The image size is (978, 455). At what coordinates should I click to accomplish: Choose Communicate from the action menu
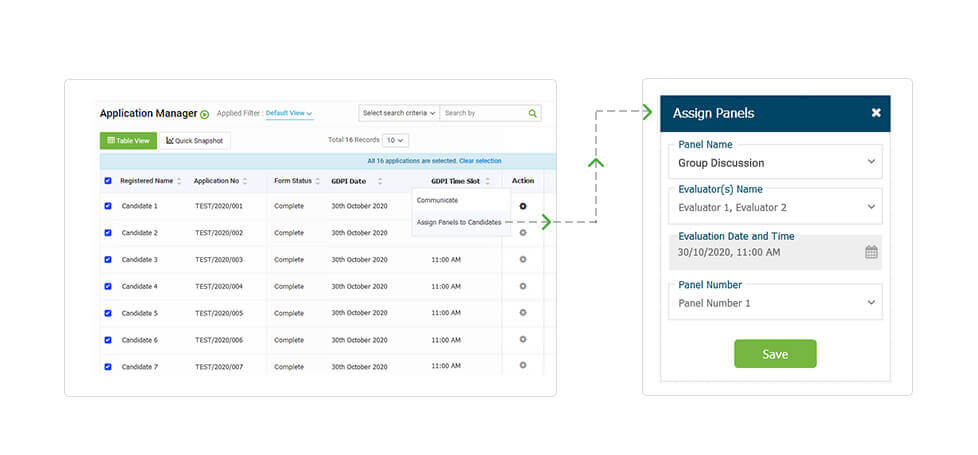pos(437,200)
